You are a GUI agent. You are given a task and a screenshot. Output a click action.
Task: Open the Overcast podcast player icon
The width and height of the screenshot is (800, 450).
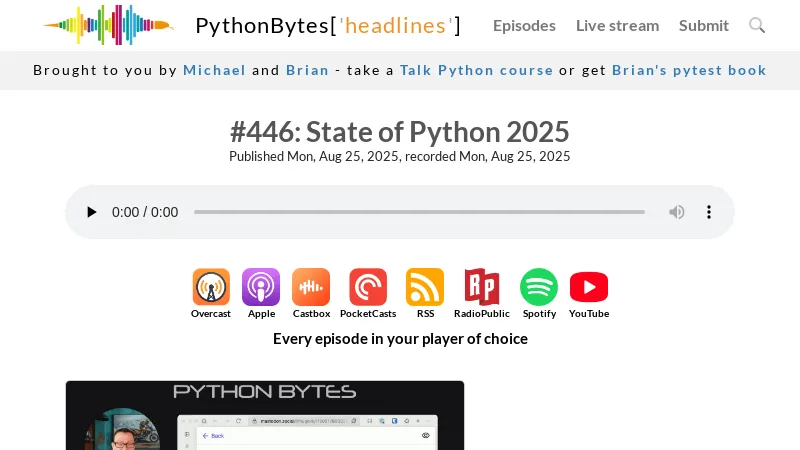click(211, 288)
